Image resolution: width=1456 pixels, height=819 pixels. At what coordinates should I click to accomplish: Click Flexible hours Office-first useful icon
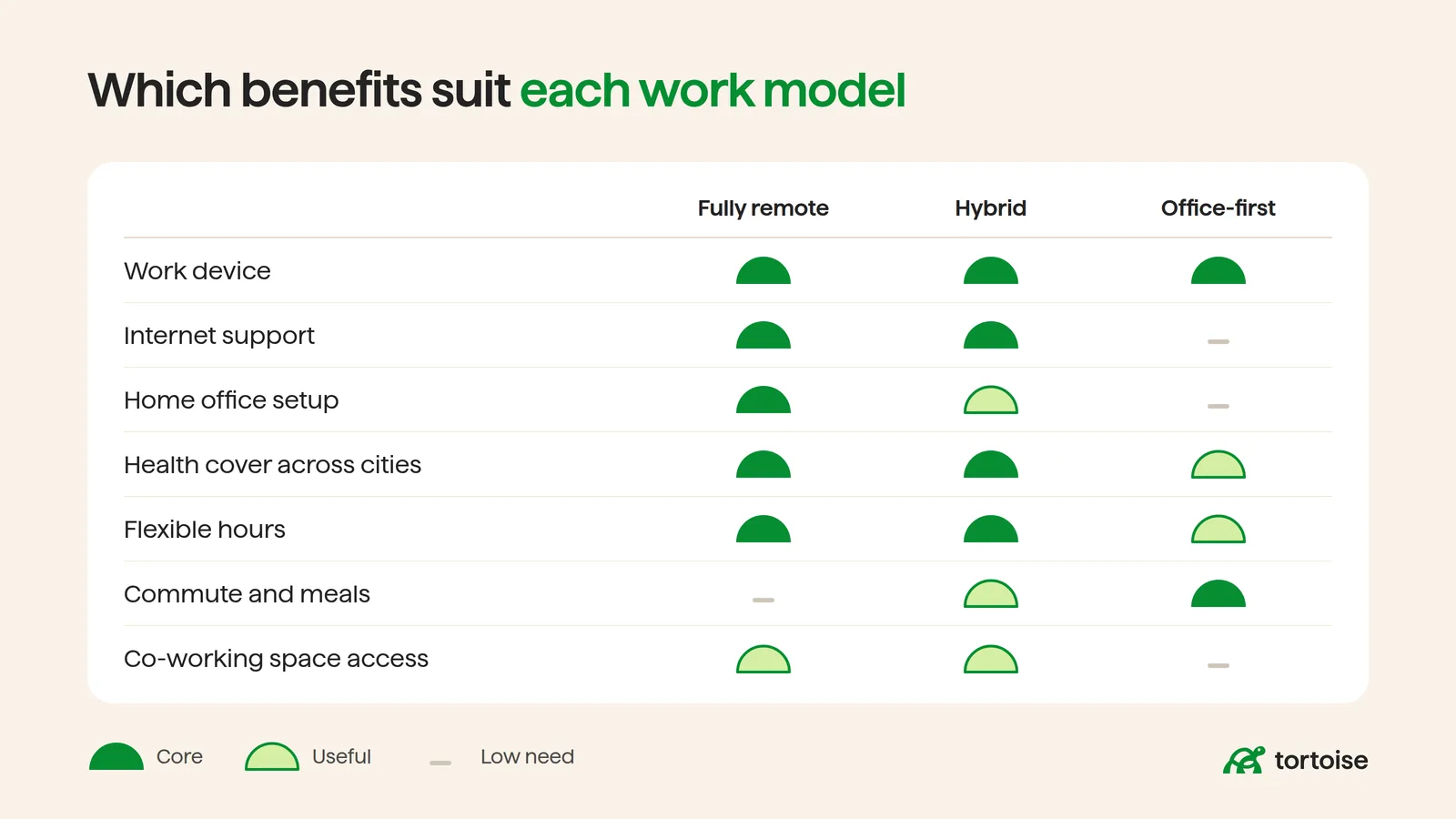tap(1218, 529)
